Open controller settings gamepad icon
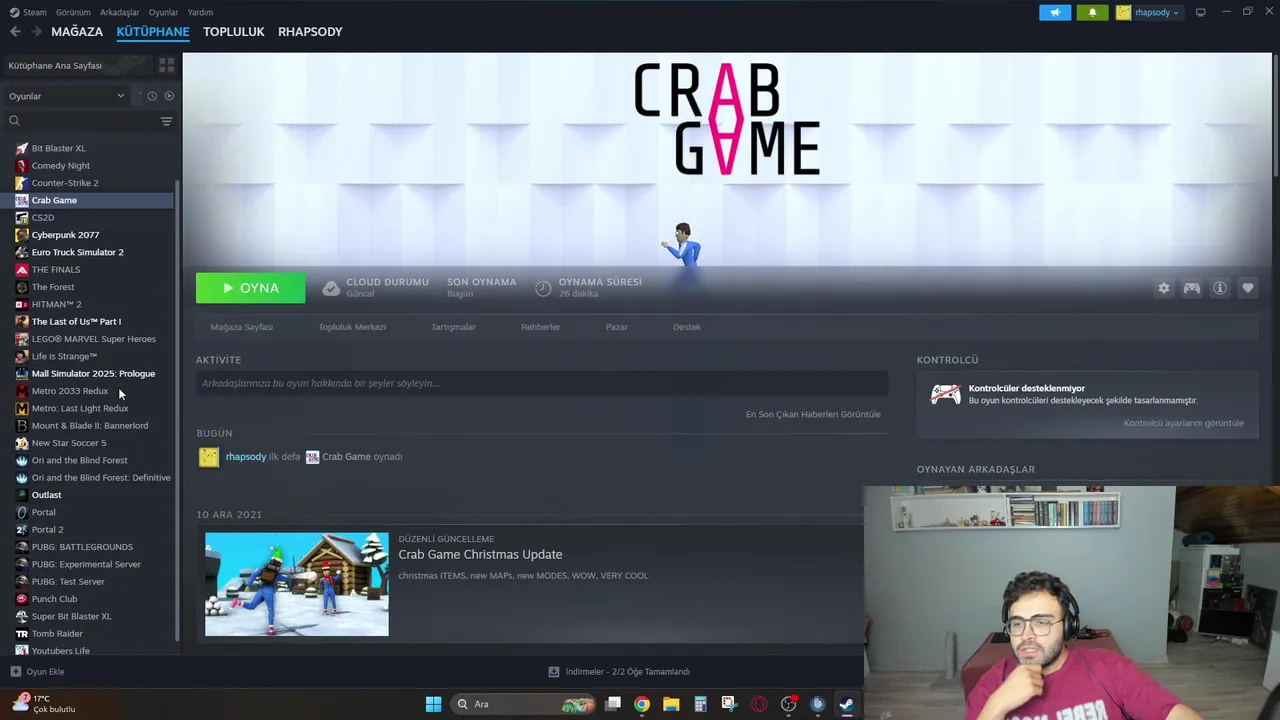 [x=1192, y=288]
